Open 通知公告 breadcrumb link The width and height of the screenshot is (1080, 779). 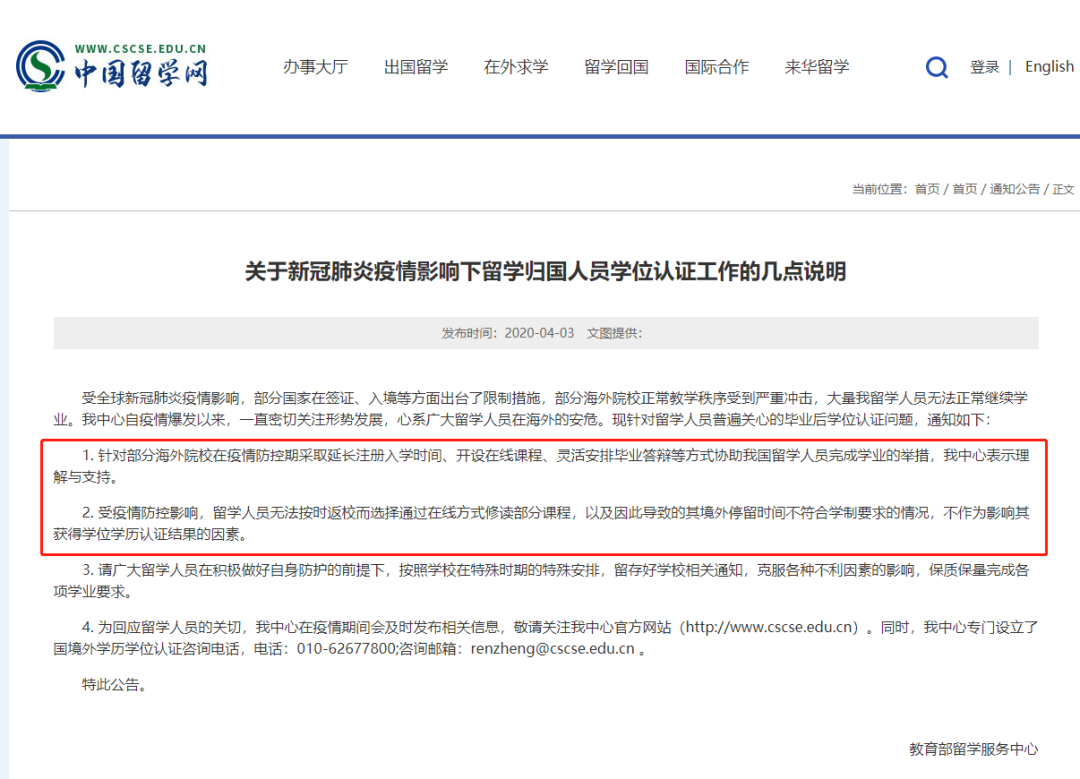pyautogui.click(x=1015, y=189)
